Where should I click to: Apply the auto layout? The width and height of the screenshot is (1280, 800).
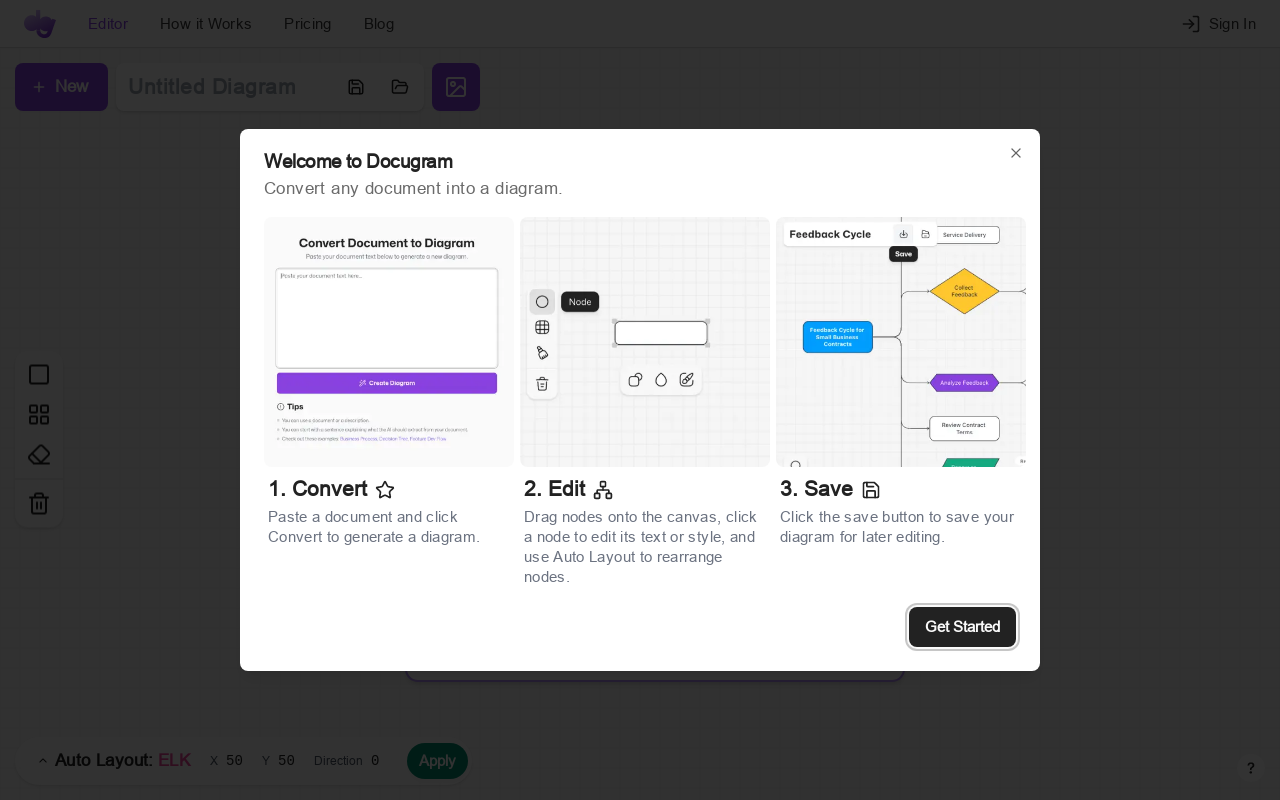point(437,761)
